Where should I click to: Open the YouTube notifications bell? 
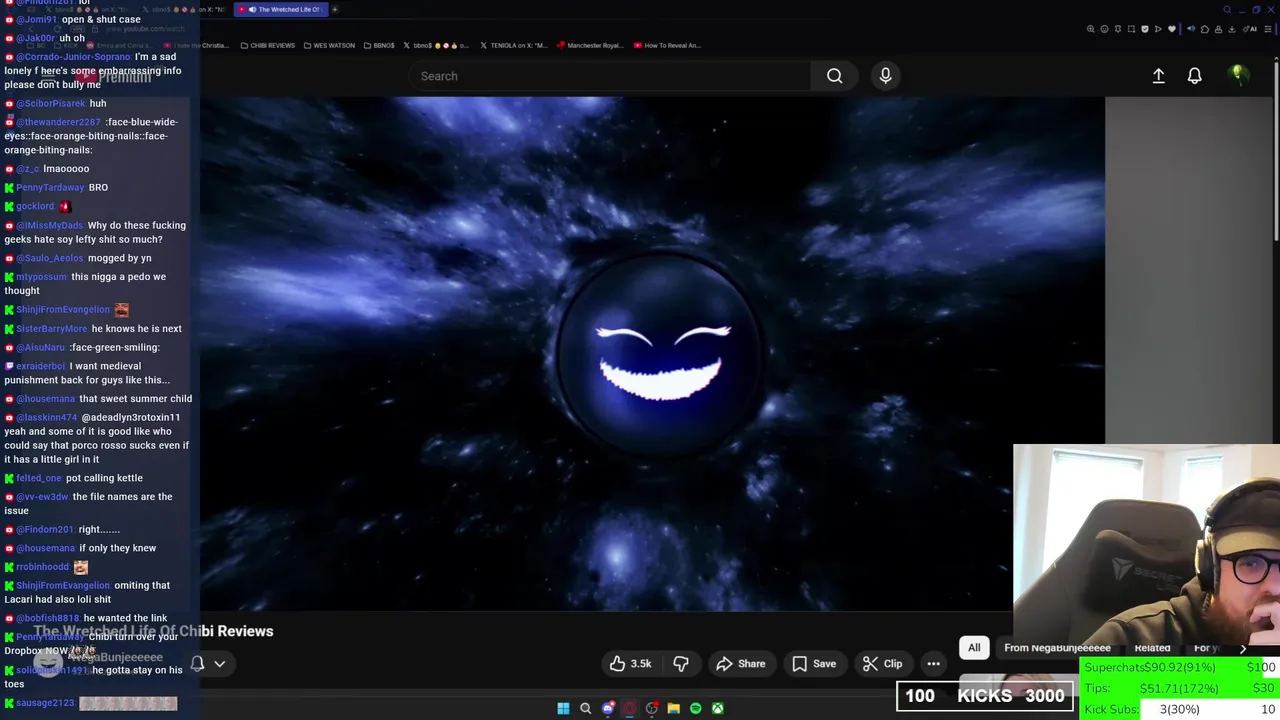(1194, 76)
